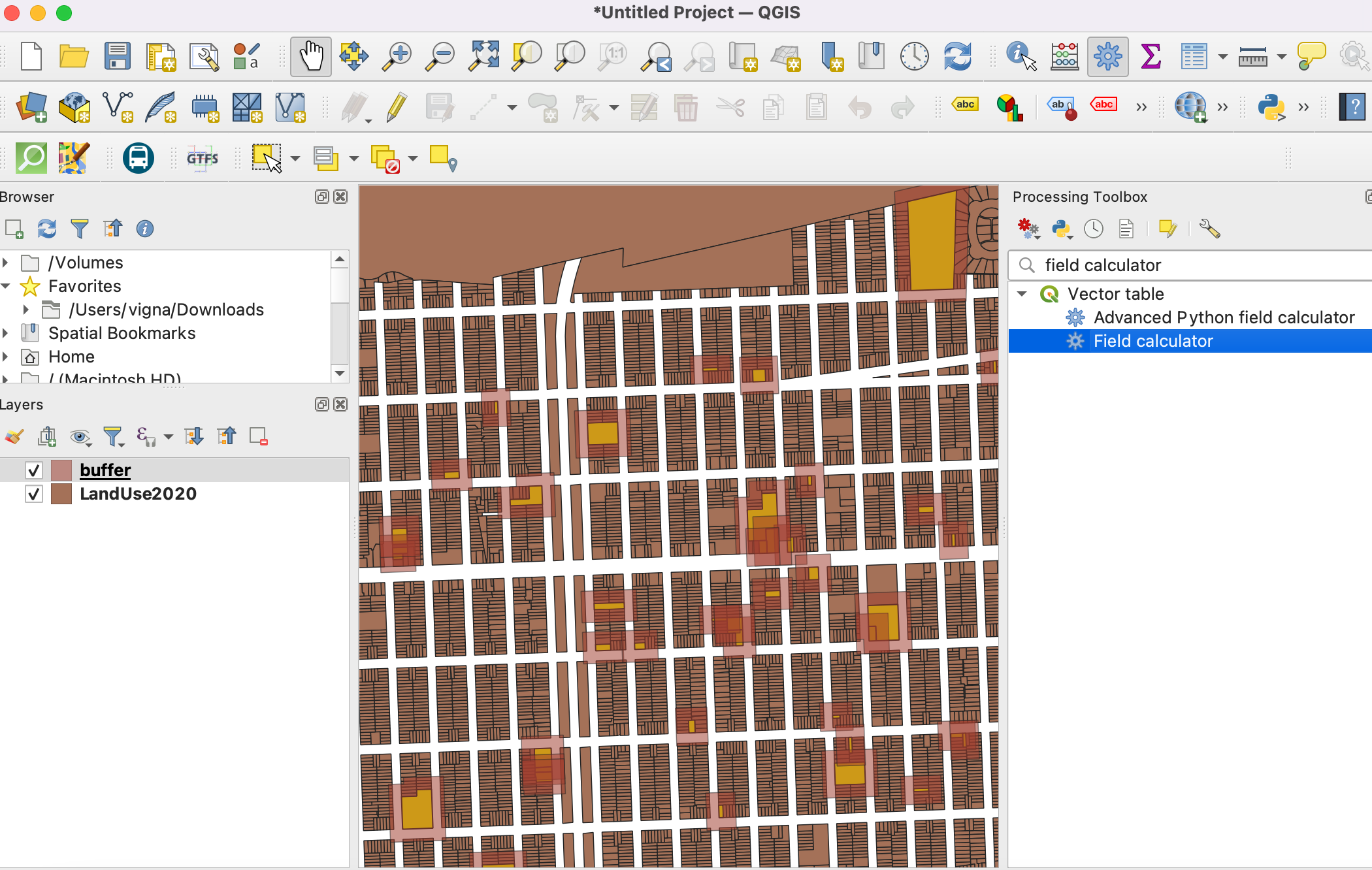Open the Home browser item

click(x=71, y=357)
